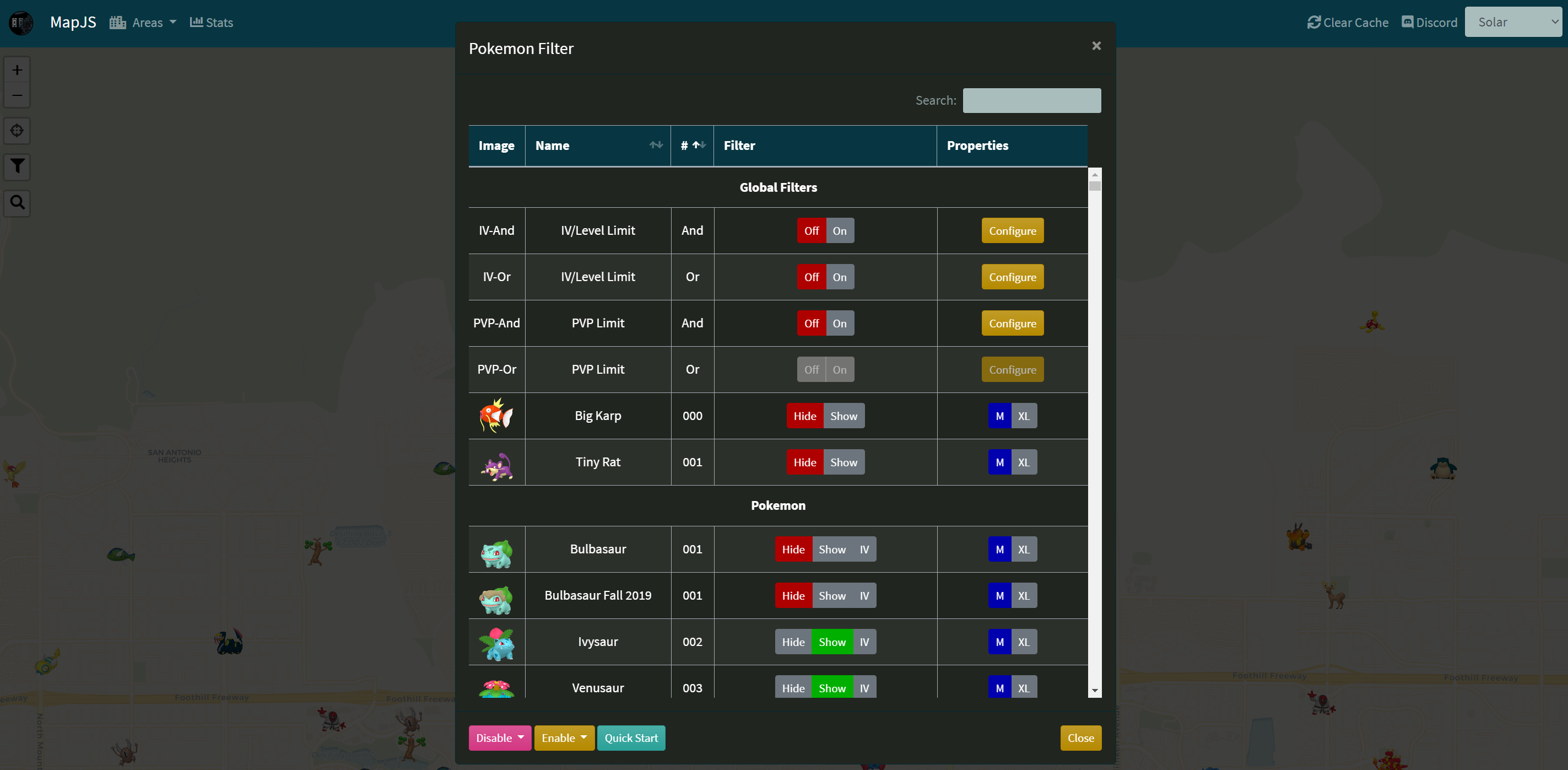Open the Enable dropdown menu
This screenshot has width=1568, height=770.
click(x=564, y=737)
